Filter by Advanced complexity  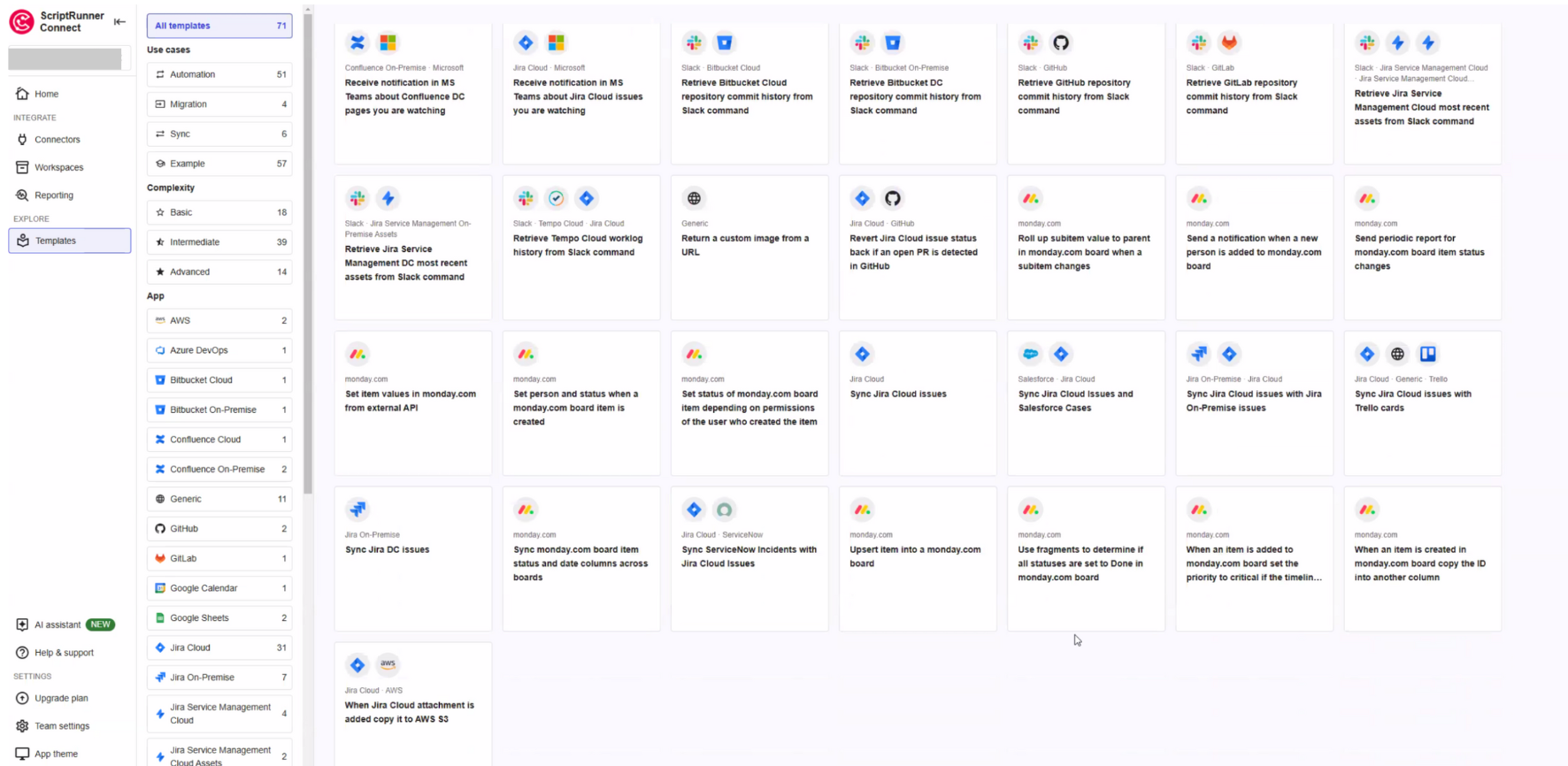(x=219, y=272)
